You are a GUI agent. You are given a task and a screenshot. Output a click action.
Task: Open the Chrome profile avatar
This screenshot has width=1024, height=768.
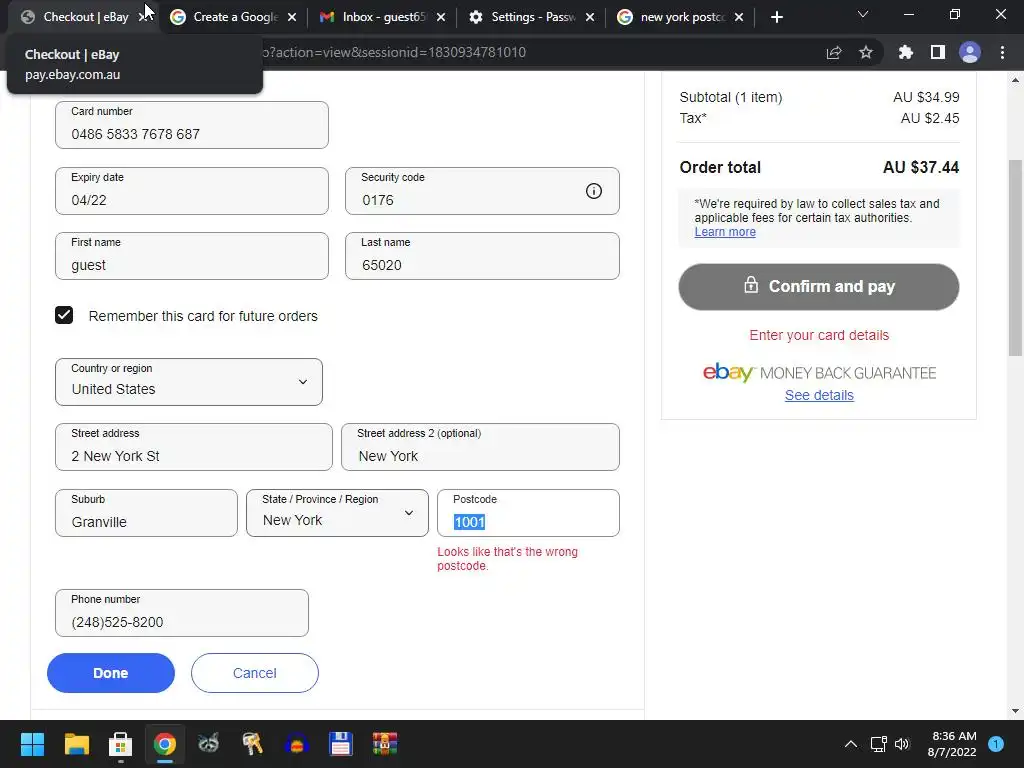point(970,52)
